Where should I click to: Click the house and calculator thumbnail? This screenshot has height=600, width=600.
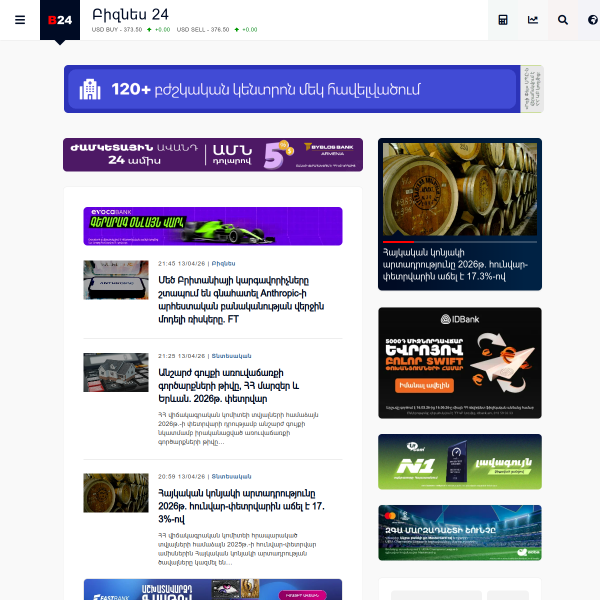click(x=116, y=372)
